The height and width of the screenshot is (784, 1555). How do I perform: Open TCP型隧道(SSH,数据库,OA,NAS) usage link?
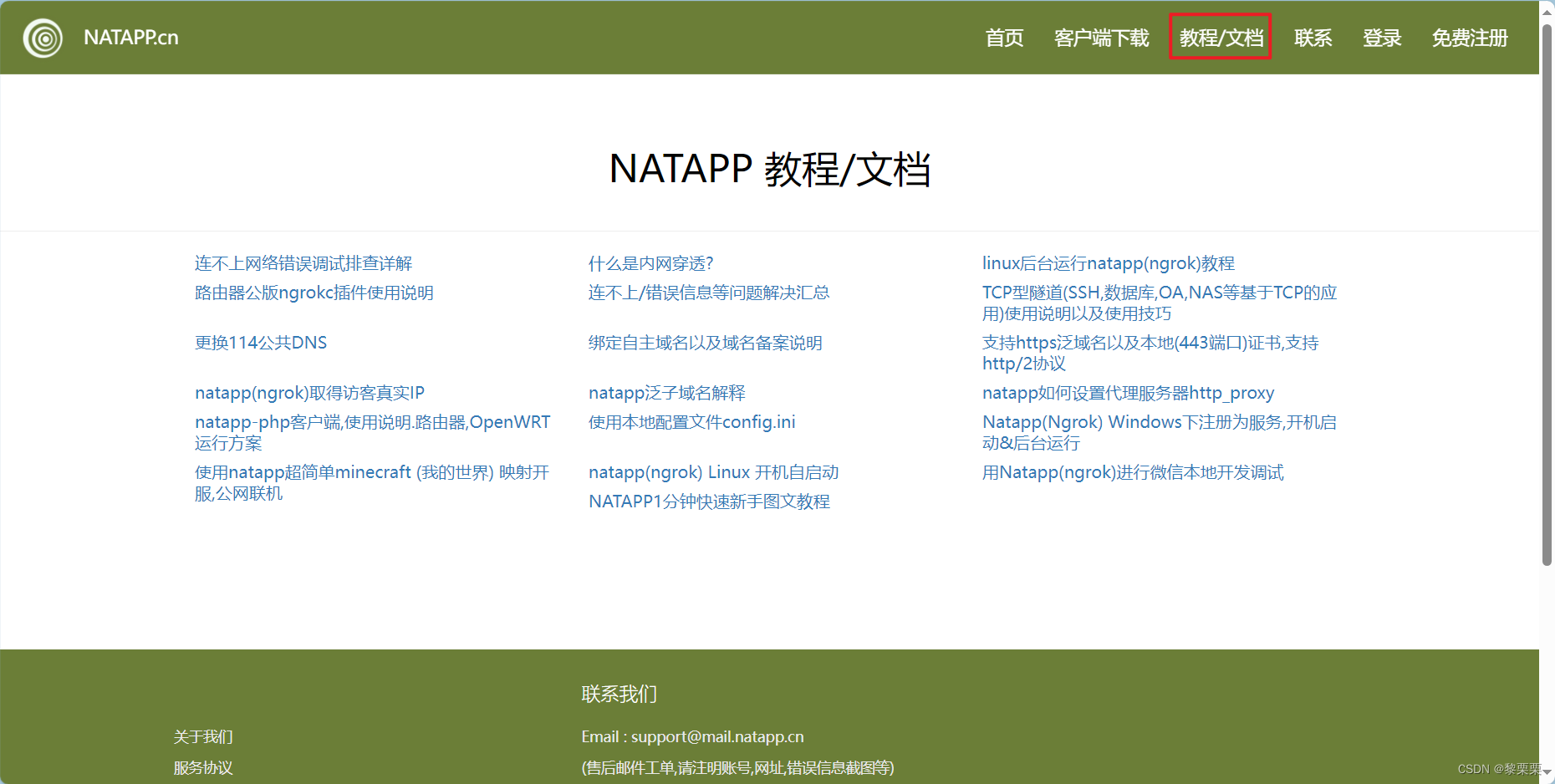click(1160, 303)
